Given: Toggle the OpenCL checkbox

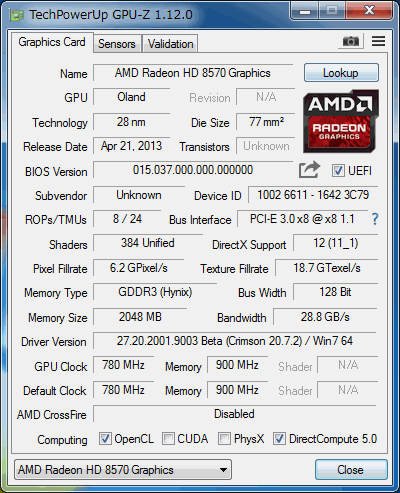Looking at the screenshot, I should pyautogui.click(x=105, y=439).
